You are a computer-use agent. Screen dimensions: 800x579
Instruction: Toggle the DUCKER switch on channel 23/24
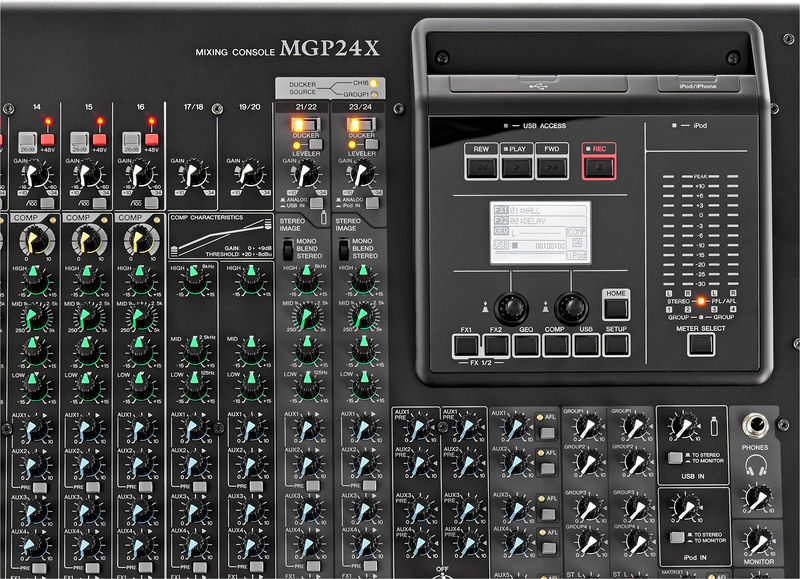coord(361,124)
